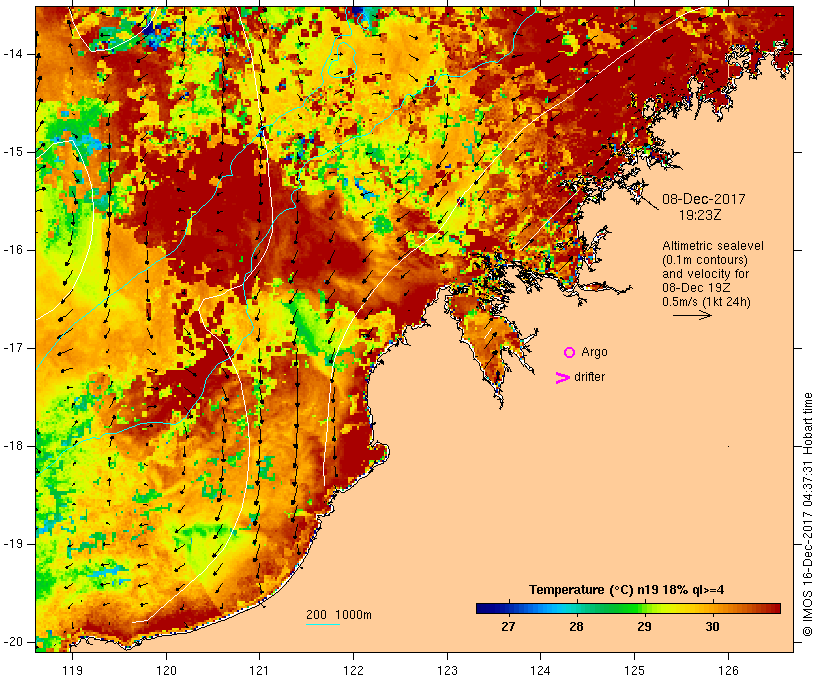Click longitude label 121
Screen dimensions: 820x680
tap(259, 670)
